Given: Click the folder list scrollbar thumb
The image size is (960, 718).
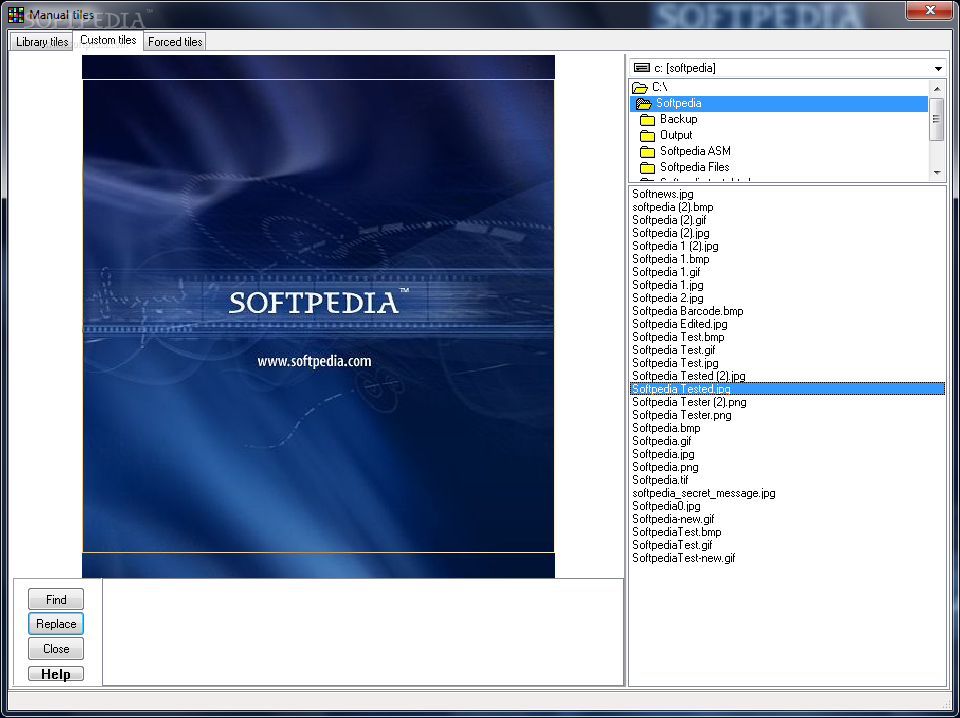Looking at the screenshot, I should click(937, 119).
